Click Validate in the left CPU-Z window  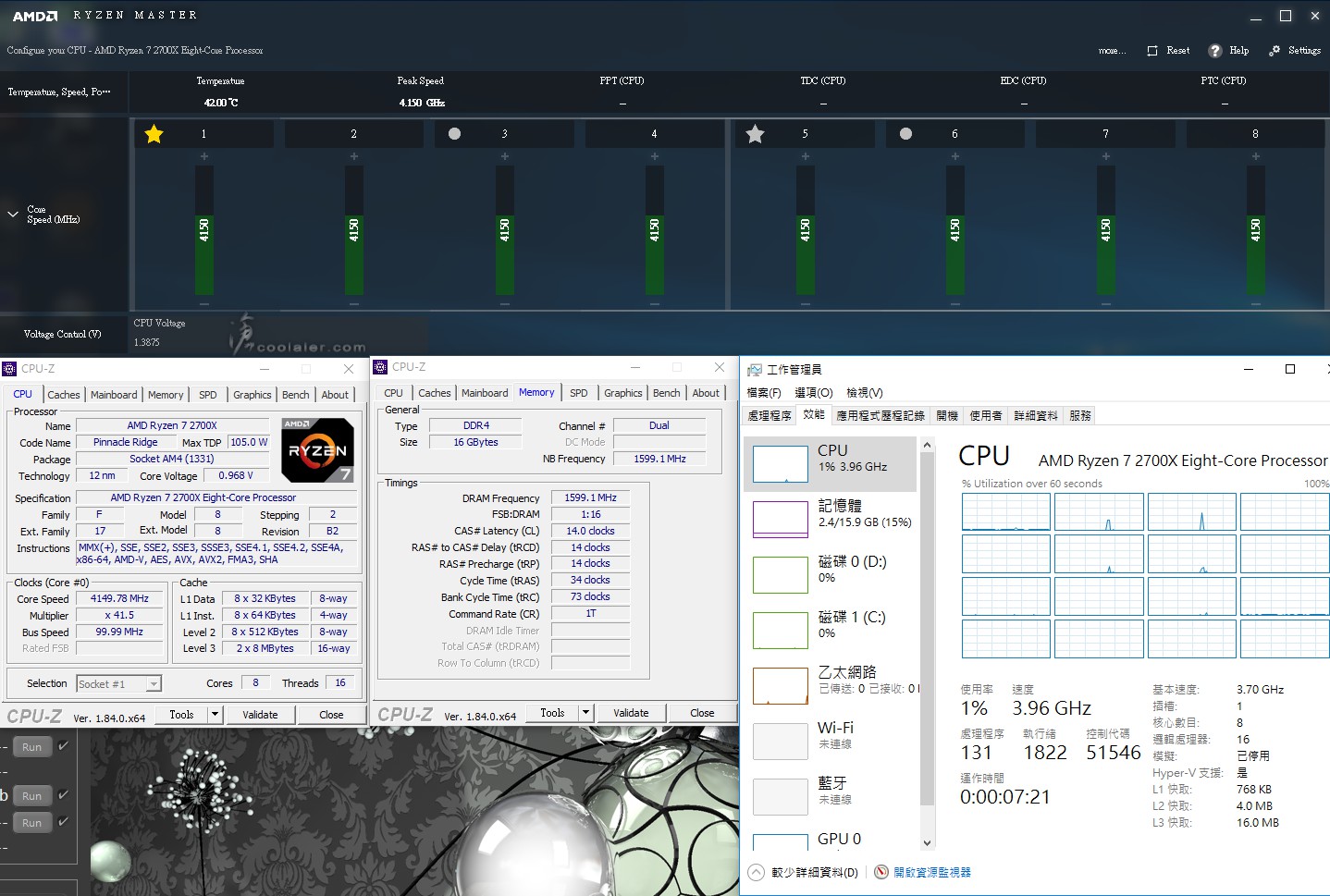pos(260,715)
